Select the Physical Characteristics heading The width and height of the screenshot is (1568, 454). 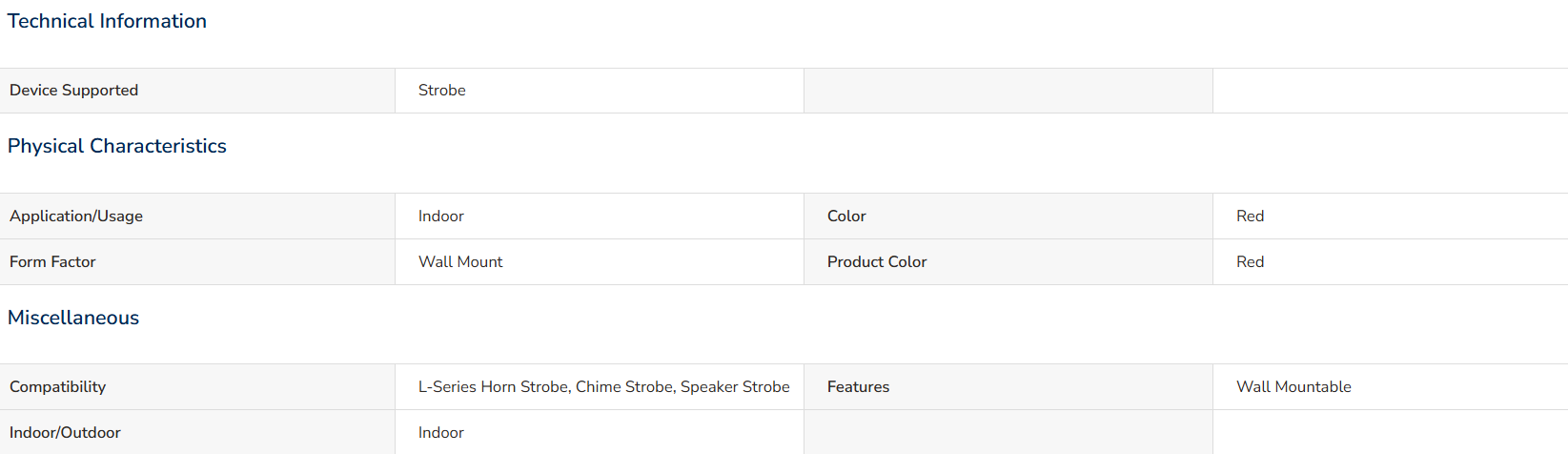(117, 146)
